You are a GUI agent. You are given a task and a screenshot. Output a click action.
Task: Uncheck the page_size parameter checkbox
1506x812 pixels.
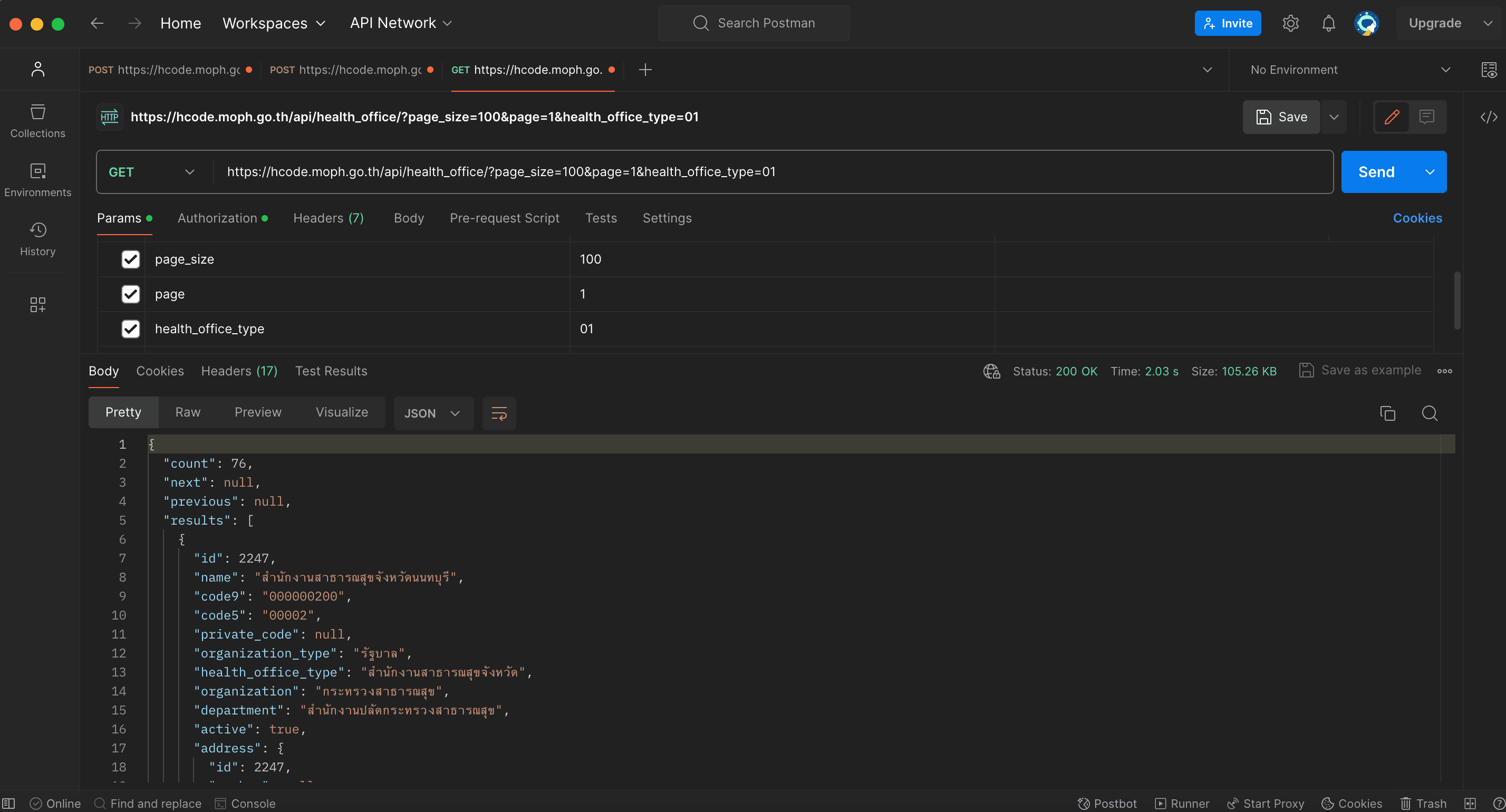pyautogui.click(x=130, y=259)
